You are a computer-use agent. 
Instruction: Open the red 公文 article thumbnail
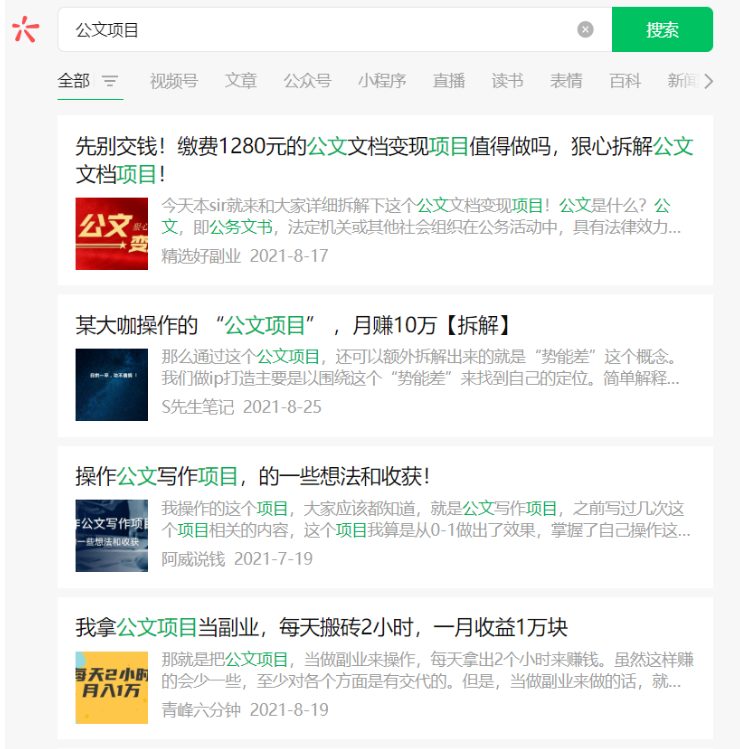[111, 233]
